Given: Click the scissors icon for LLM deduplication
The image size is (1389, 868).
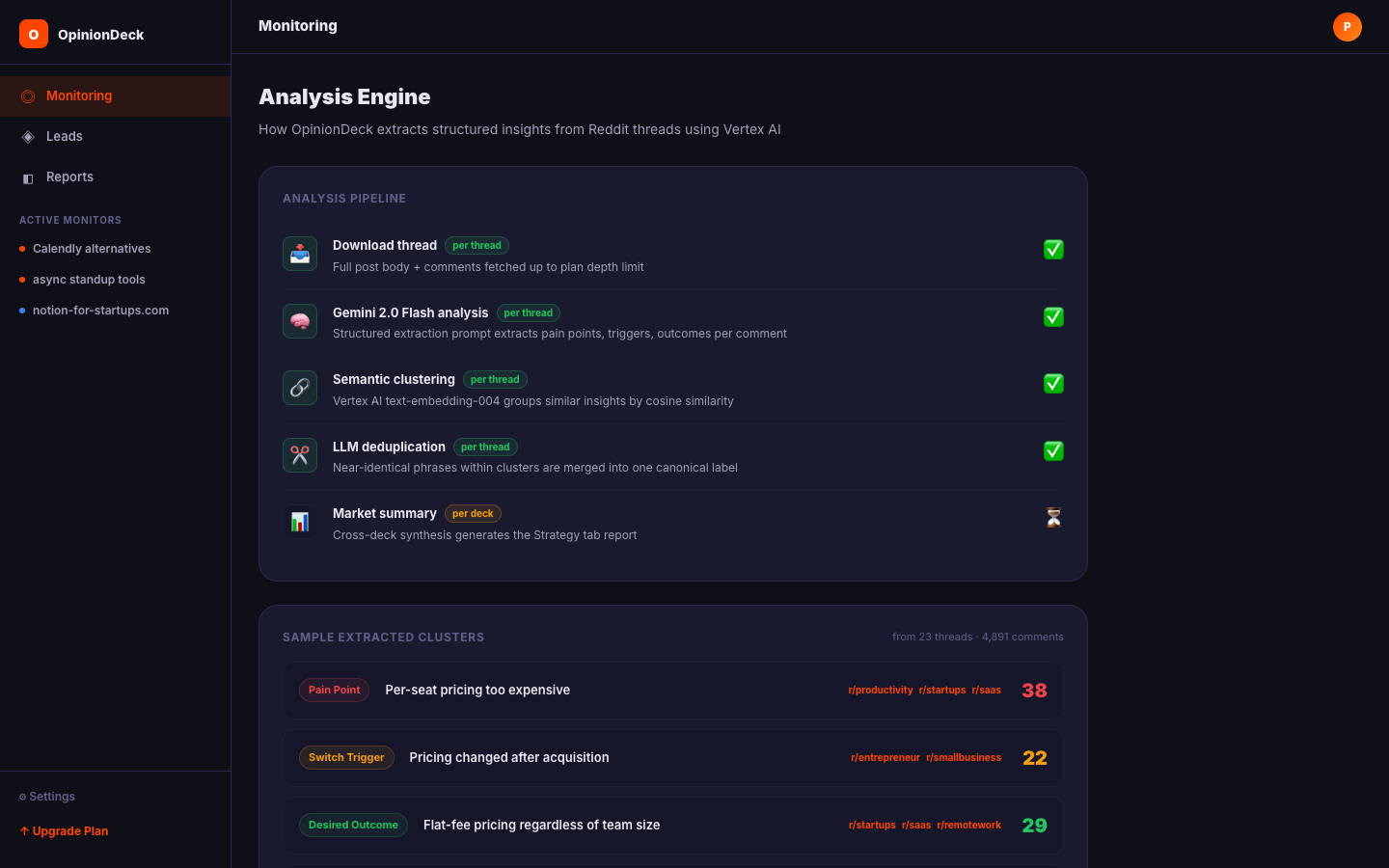Looking at the screenshot, I should (299, 454).
